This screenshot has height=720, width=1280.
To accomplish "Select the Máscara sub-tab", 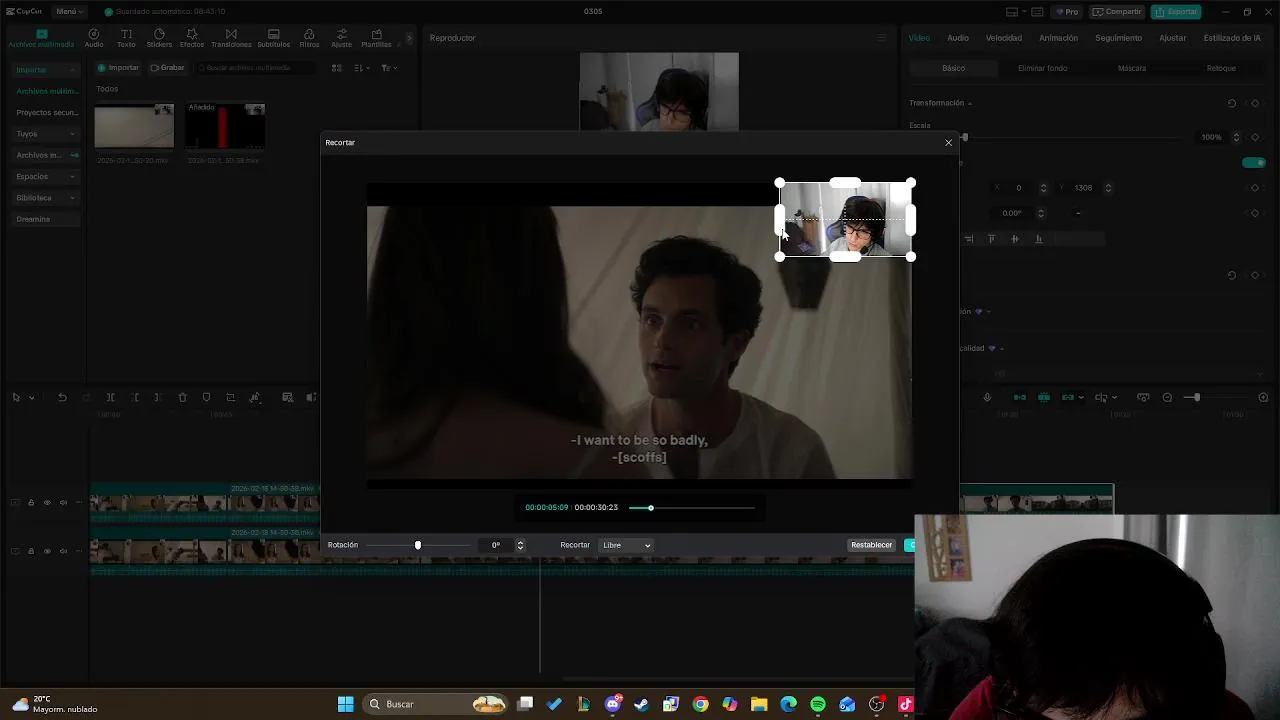I will pyautogui.click(x=1132, y=68).
